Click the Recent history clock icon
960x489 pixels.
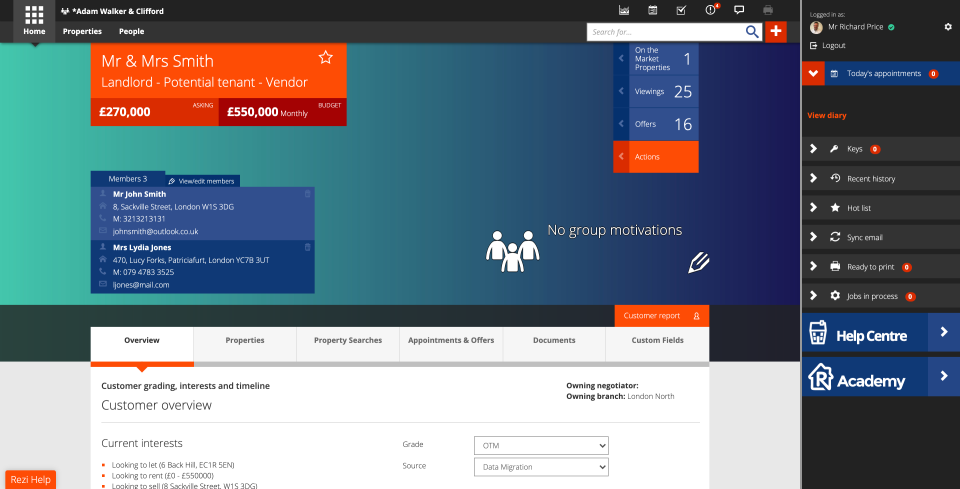(835, 178)
